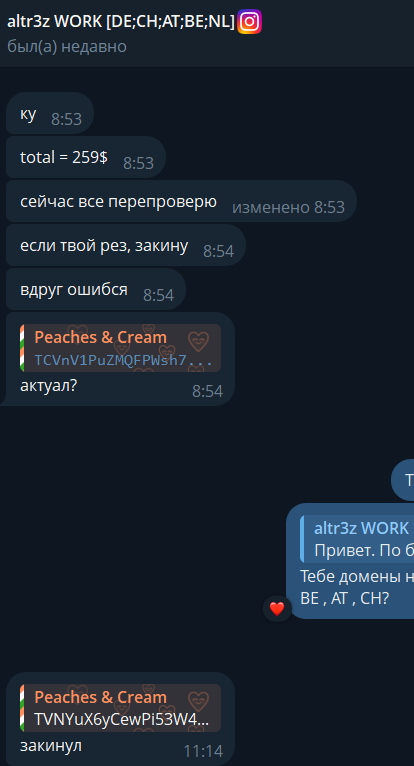Click the 'если твой рез, закину' message

pos(126,245)
